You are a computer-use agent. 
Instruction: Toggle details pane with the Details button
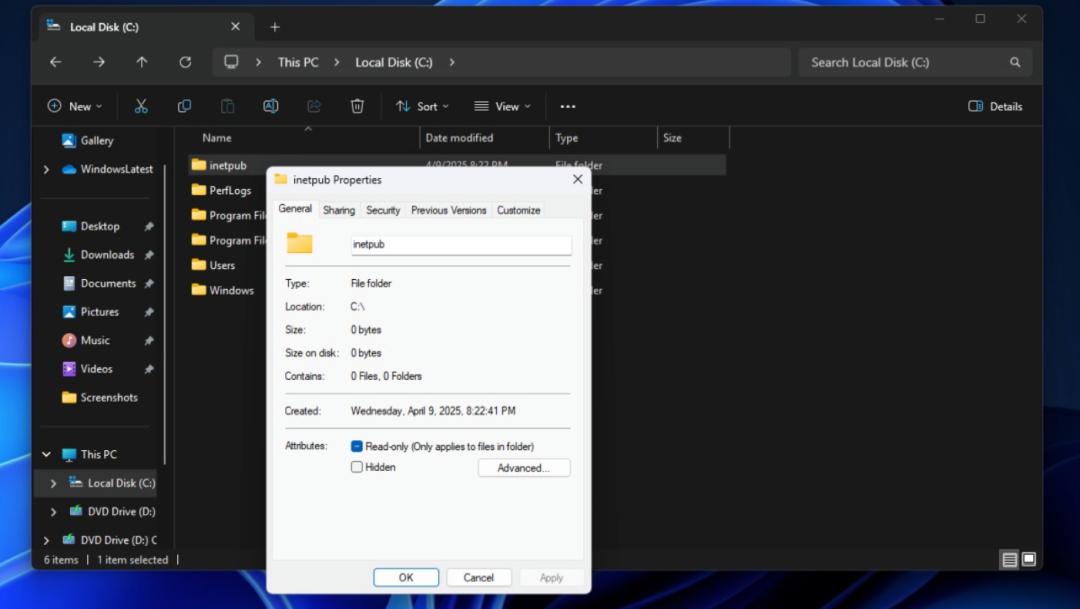[x=995, y=105]
